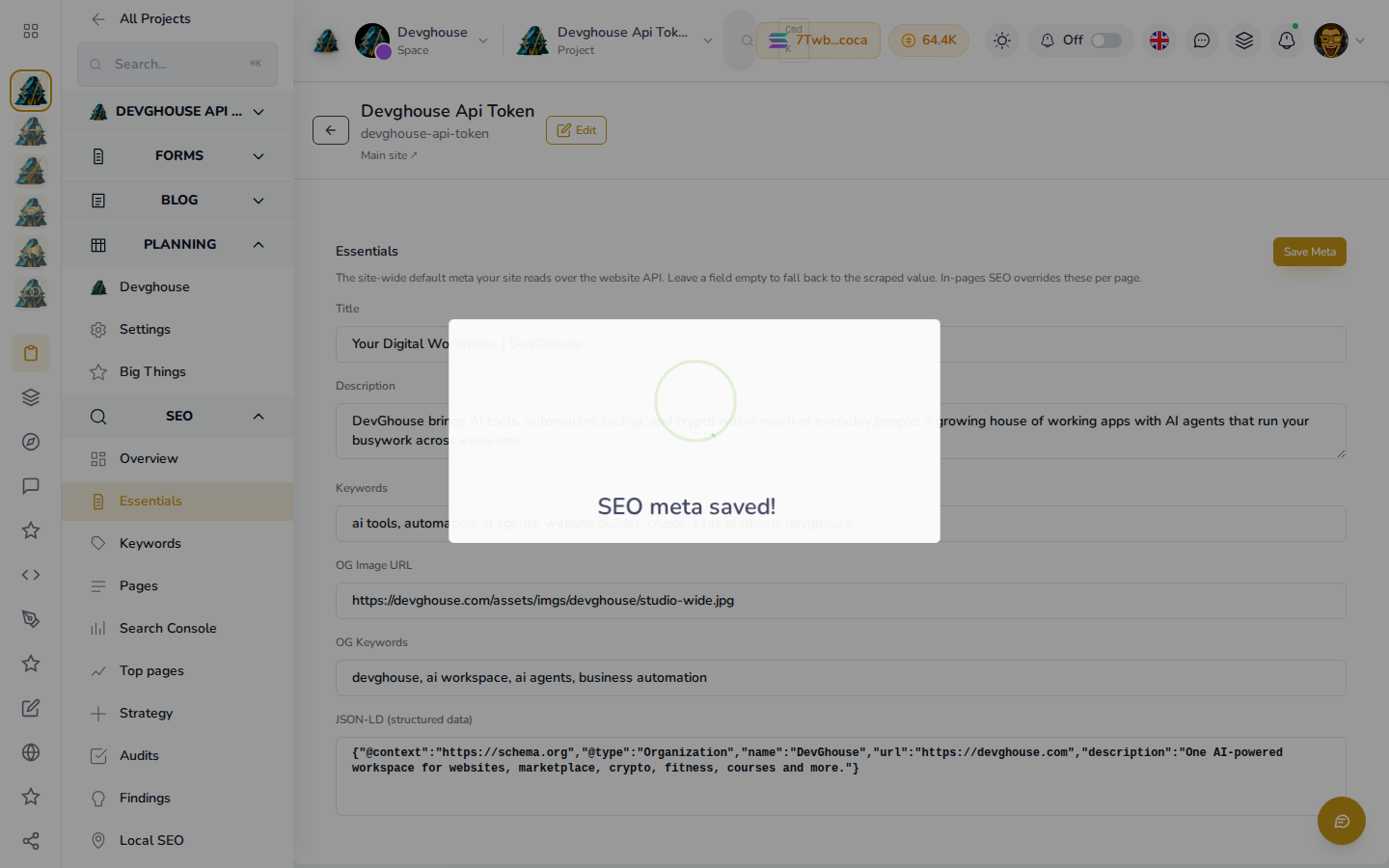Expand the DEVGHOUSE API project section
The width and height of the screenshot is (1389, 868).
(177, 112)
